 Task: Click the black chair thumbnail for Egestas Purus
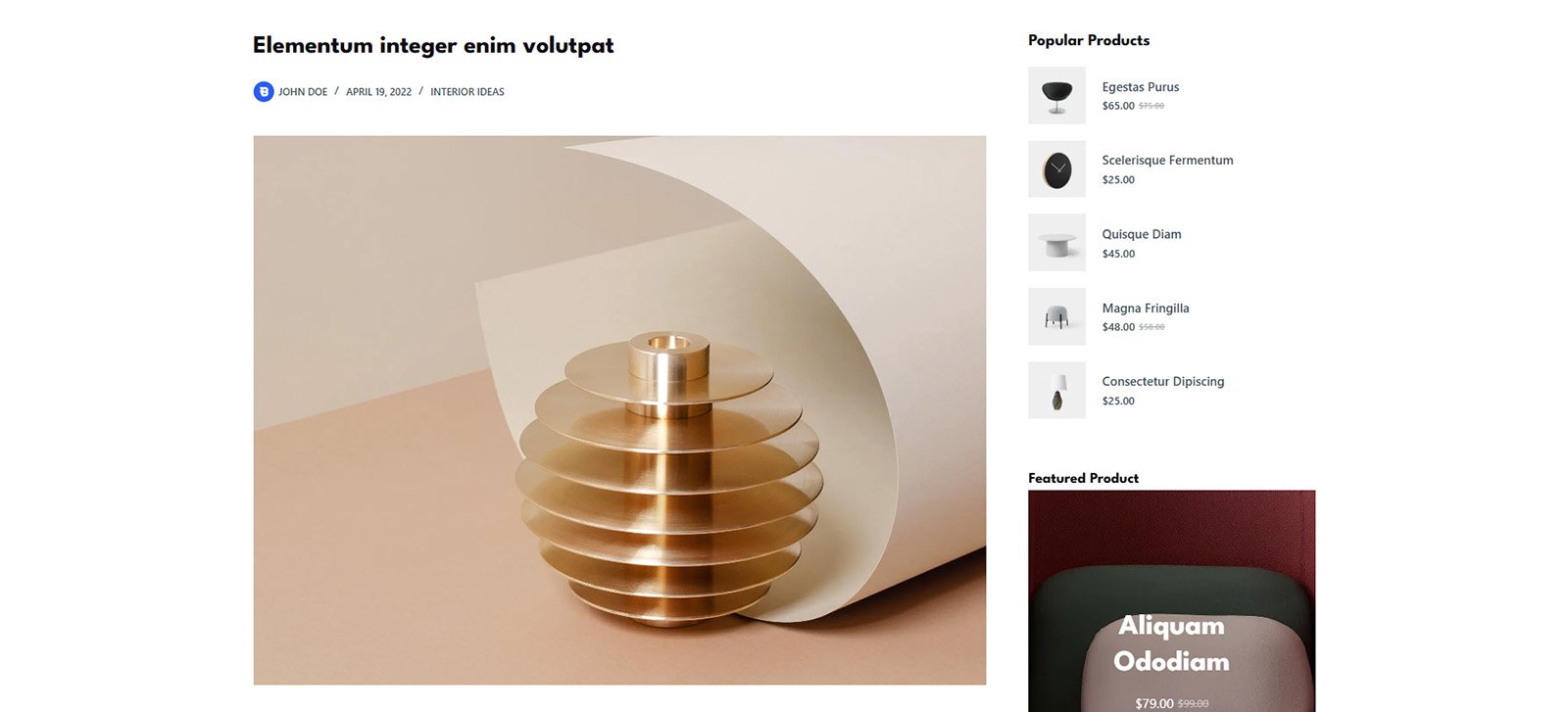[x=1056, y=95]
